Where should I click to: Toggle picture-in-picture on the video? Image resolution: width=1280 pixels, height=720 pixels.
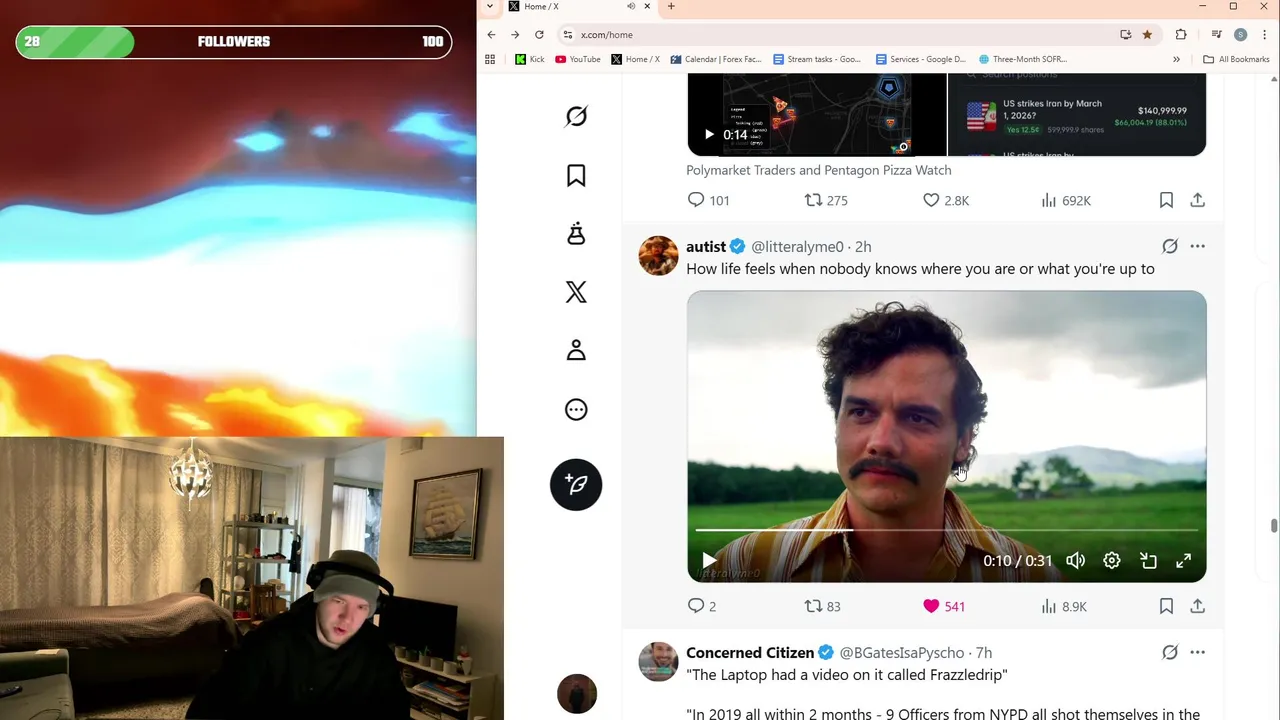[x=1148, y=561]
